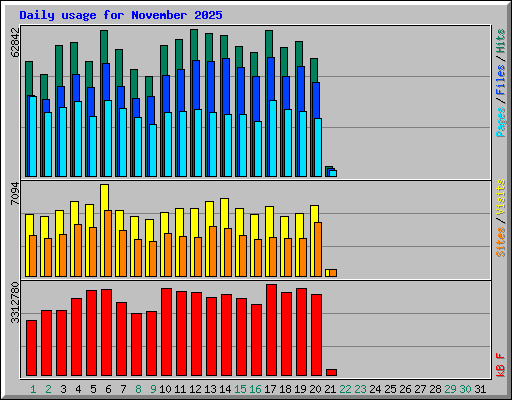Select day 25 on the date axis

390,389
